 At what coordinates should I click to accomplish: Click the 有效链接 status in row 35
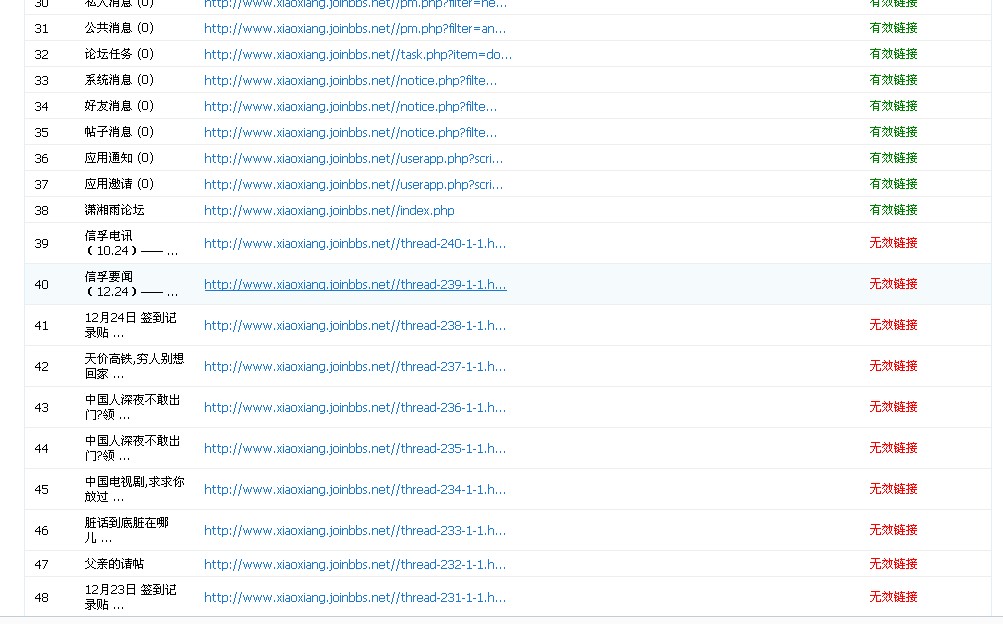pos(893,132)
